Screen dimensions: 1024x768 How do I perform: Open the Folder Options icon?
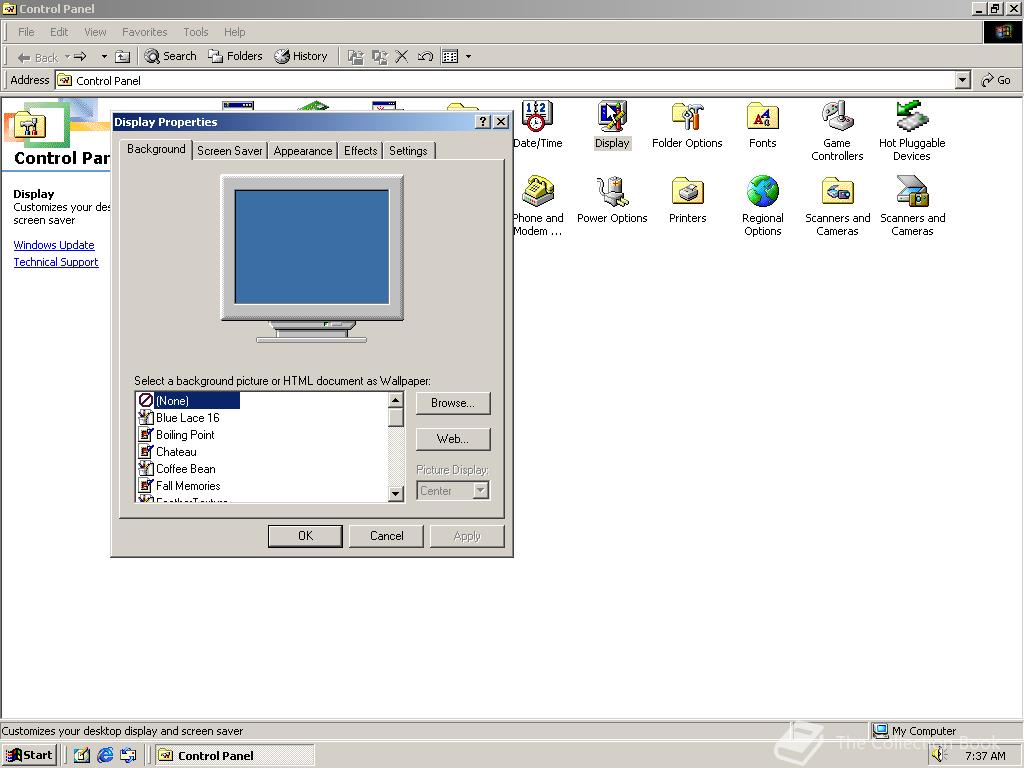[687, 117]
